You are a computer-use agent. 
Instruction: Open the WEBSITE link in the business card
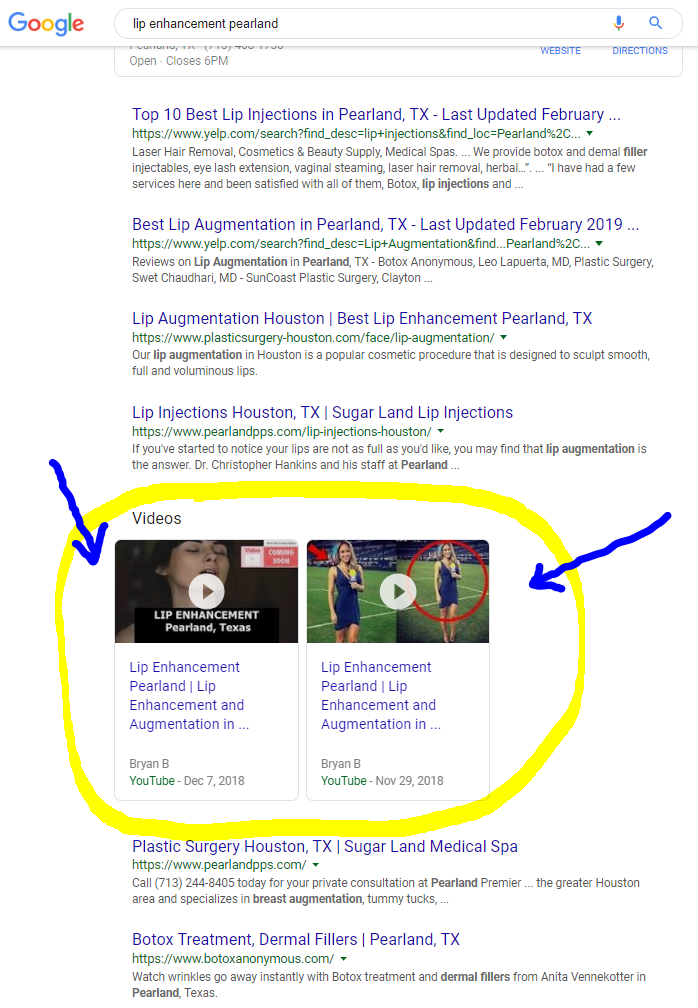click(560, 50)
